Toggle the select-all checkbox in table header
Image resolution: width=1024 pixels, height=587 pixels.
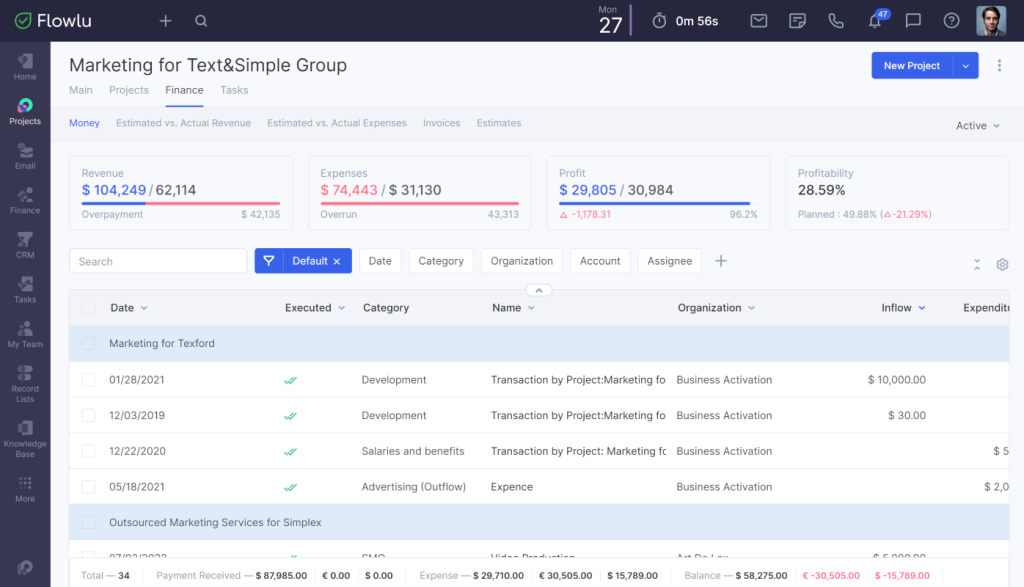88,308
